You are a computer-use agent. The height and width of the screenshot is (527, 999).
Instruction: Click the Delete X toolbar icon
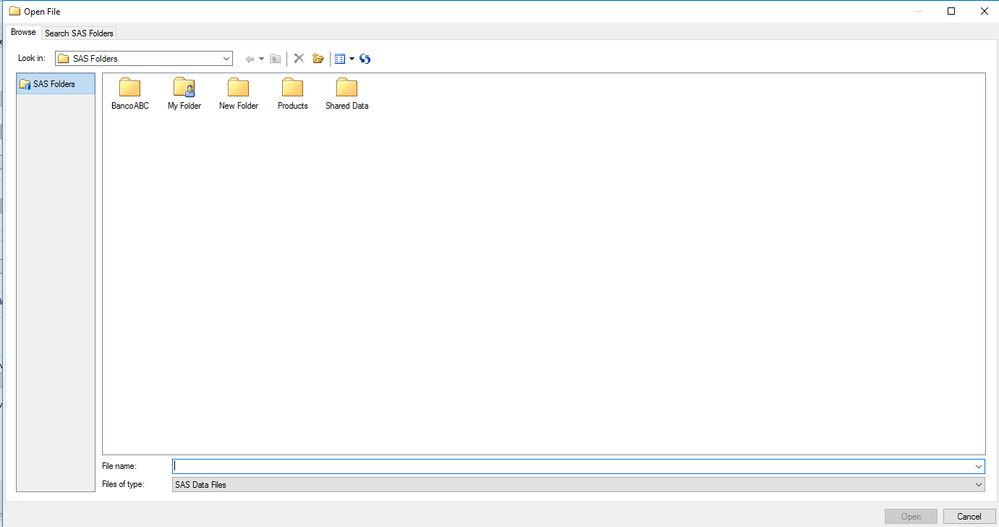[x=299, y=59]
